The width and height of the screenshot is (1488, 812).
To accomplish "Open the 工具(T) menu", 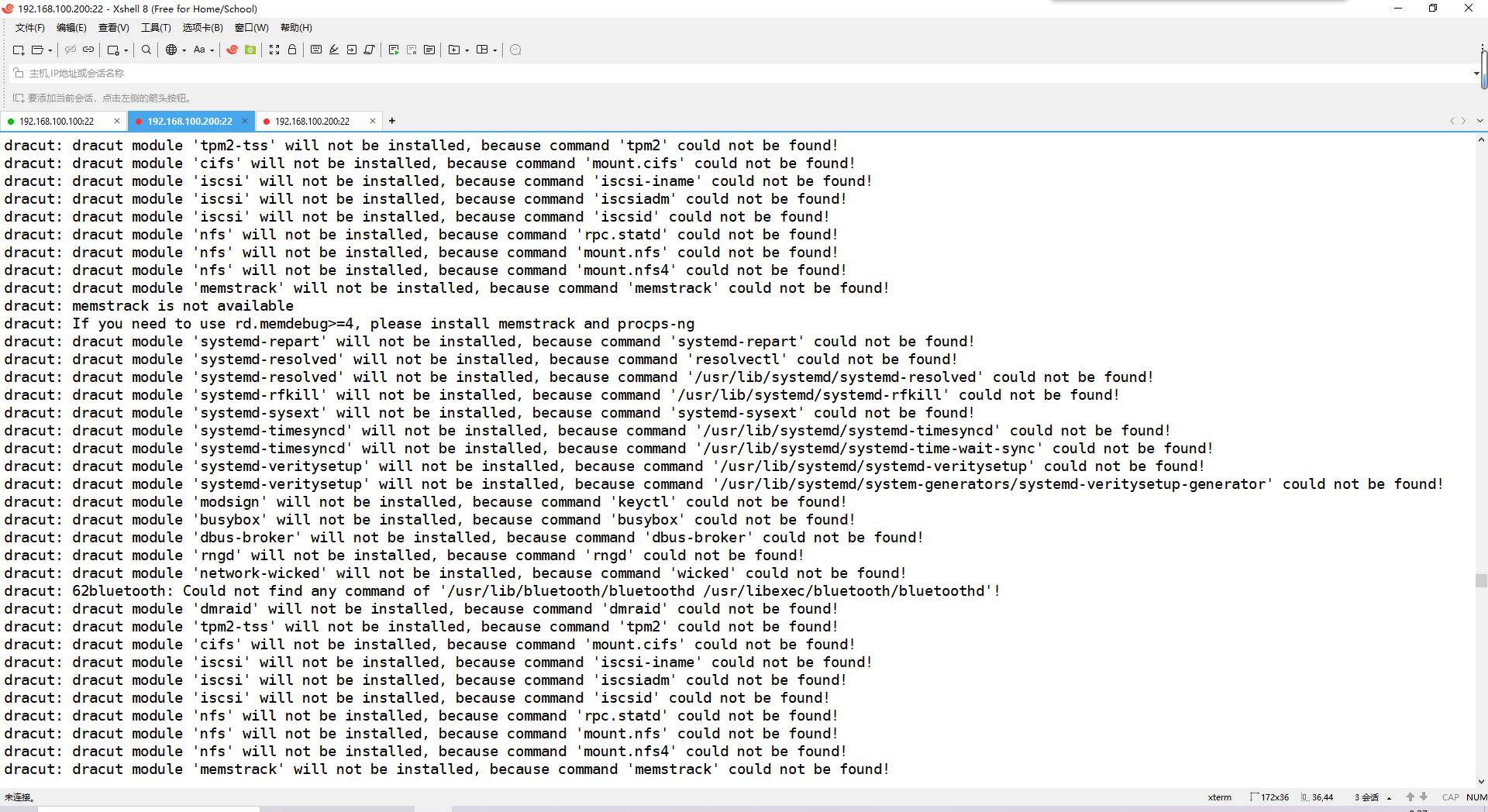I will click(x=155, y=28).
